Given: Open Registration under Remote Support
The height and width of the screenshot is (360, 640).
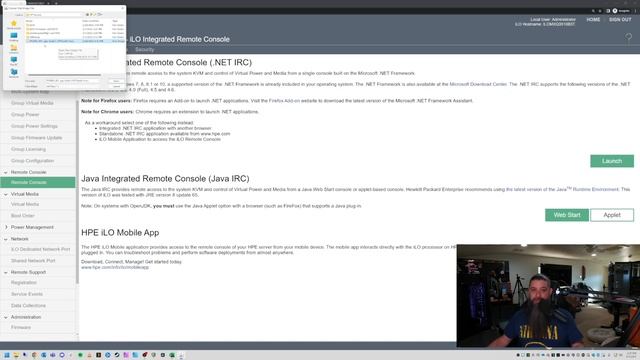Looking at the screenshot, I should tap(24, 282).
